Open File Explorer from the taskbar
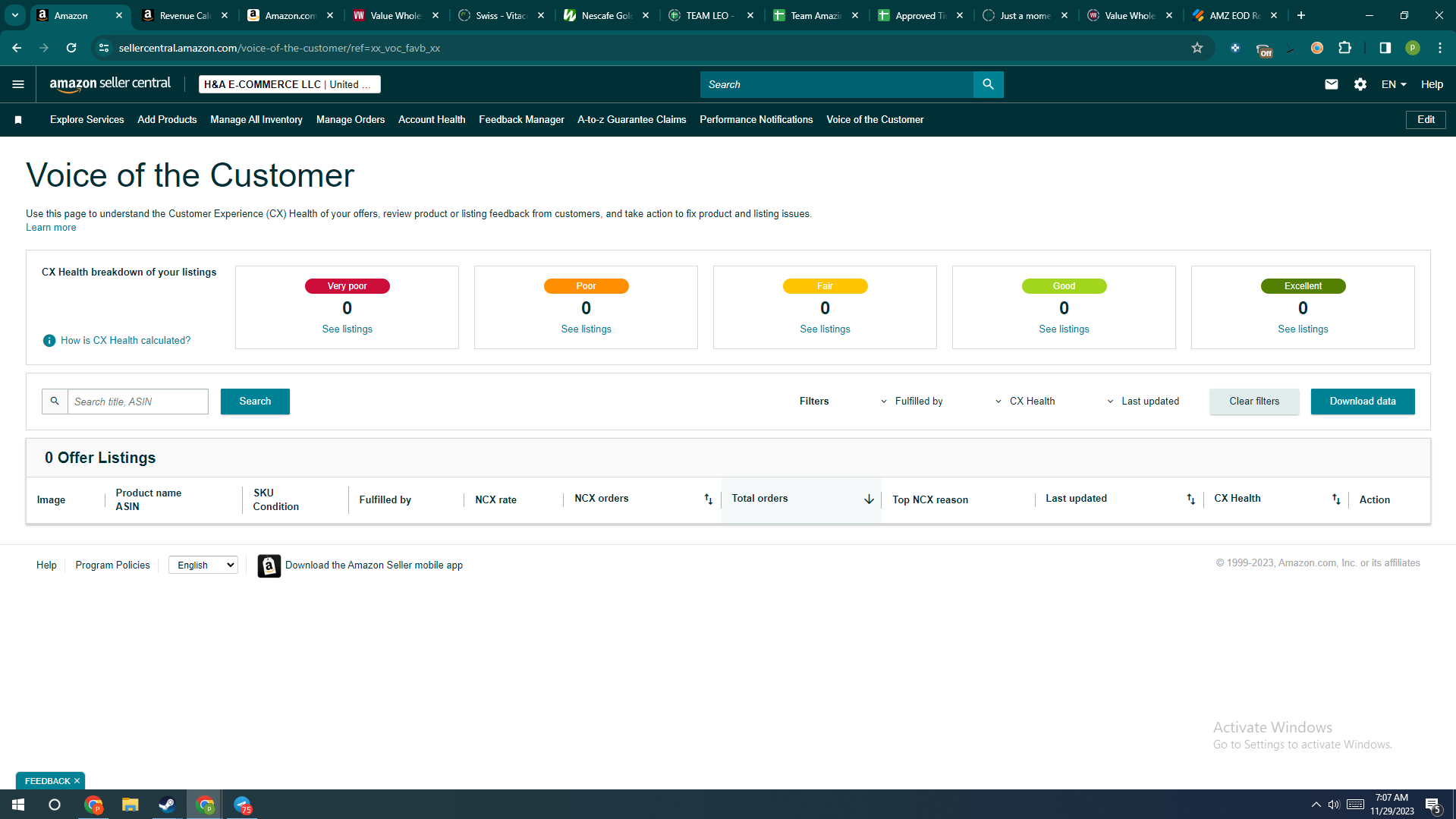This screenshot has height=819, width=1456. (x=131, y=805)
